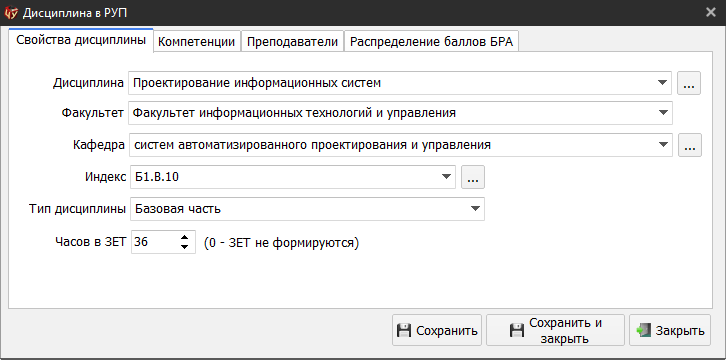The height and width of the screenshot is (360, 726).
Task: Open the Компетенции tab
Action: click(197, 42)
